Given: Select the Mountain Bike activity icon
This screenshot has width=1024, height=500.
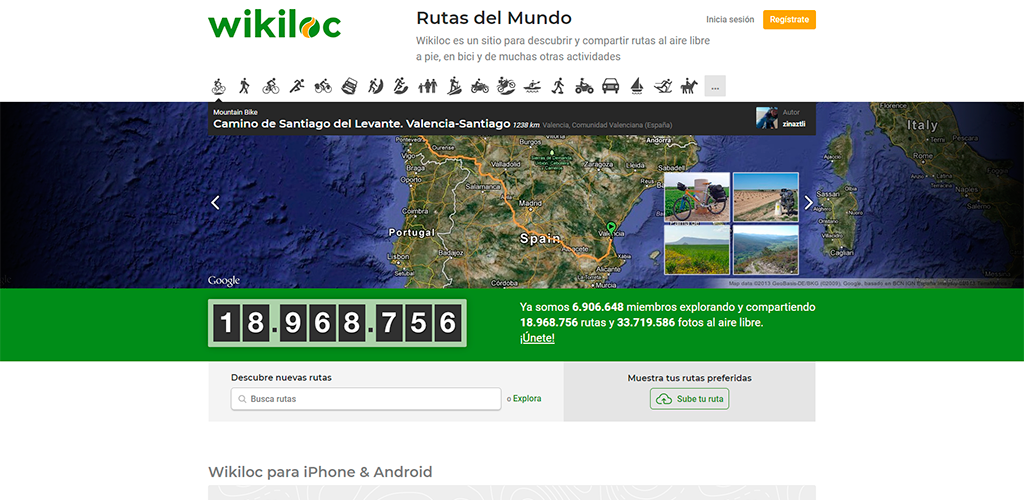Looking at the screenshot, I should point(219,86).
